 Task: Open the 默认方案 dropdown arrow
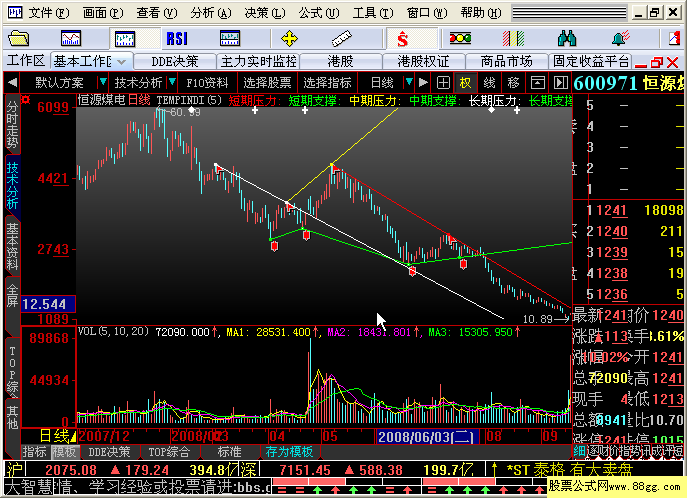103,82
